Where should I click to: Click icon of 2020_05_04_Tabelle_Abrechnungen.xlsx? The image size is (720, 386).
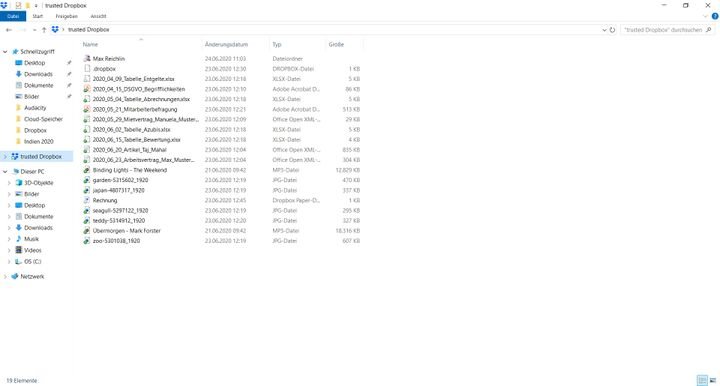coord(87,99)
